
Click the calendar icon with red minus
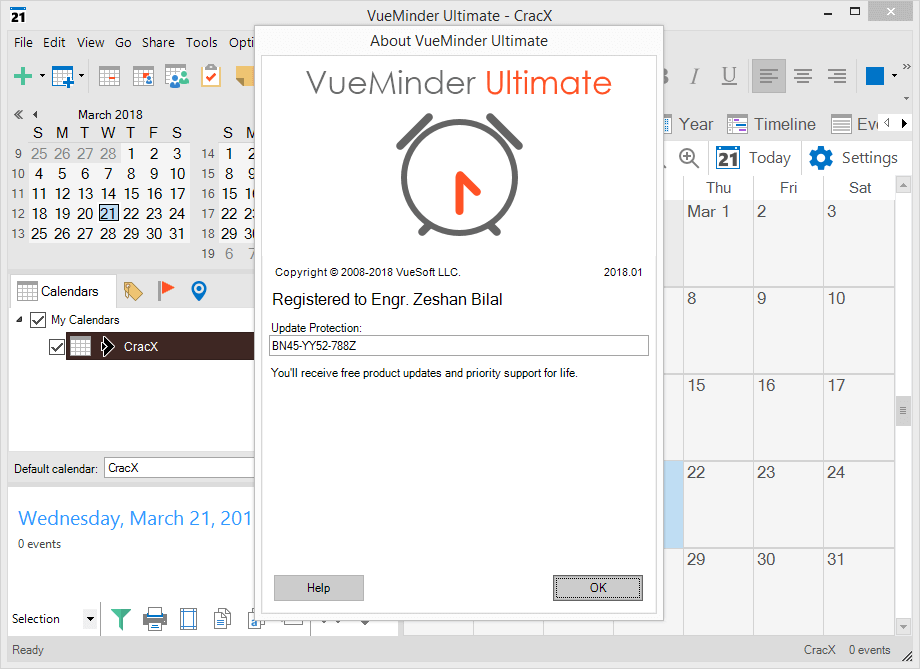pyautogui.click(x=110, y=76)
